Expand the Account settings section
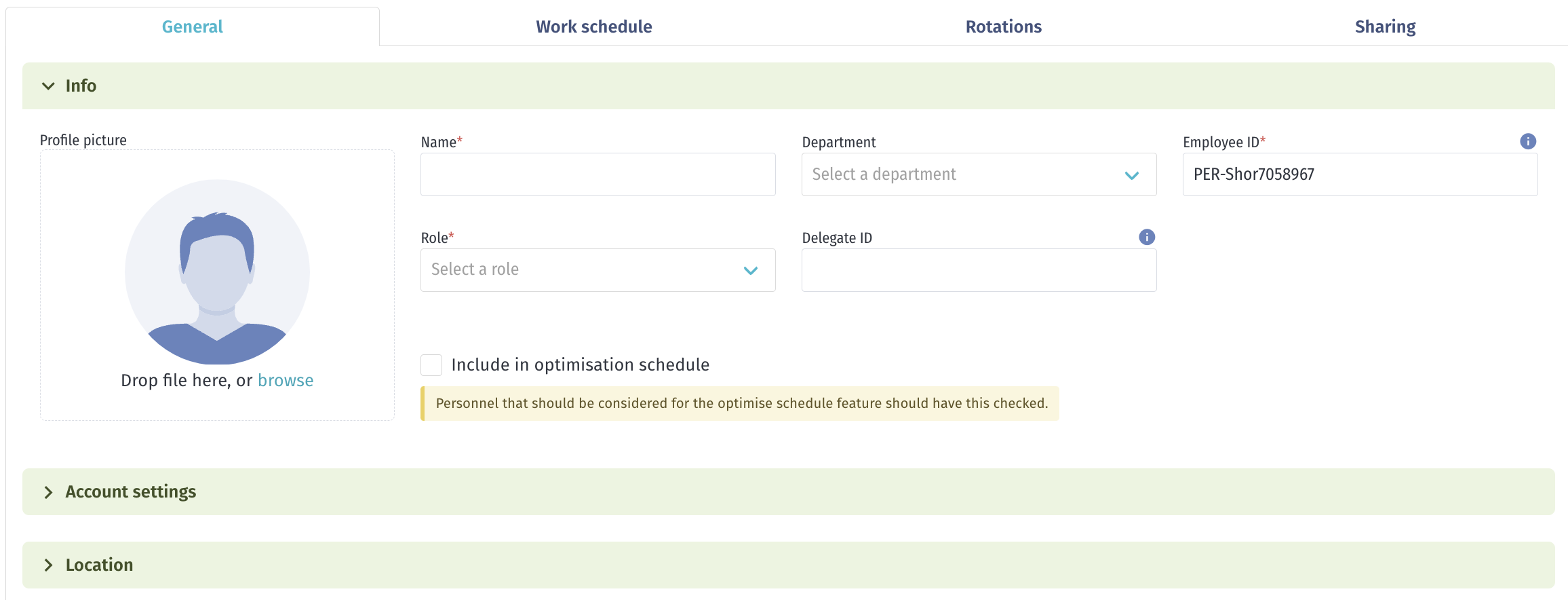1568x600 pixels. 788,491
